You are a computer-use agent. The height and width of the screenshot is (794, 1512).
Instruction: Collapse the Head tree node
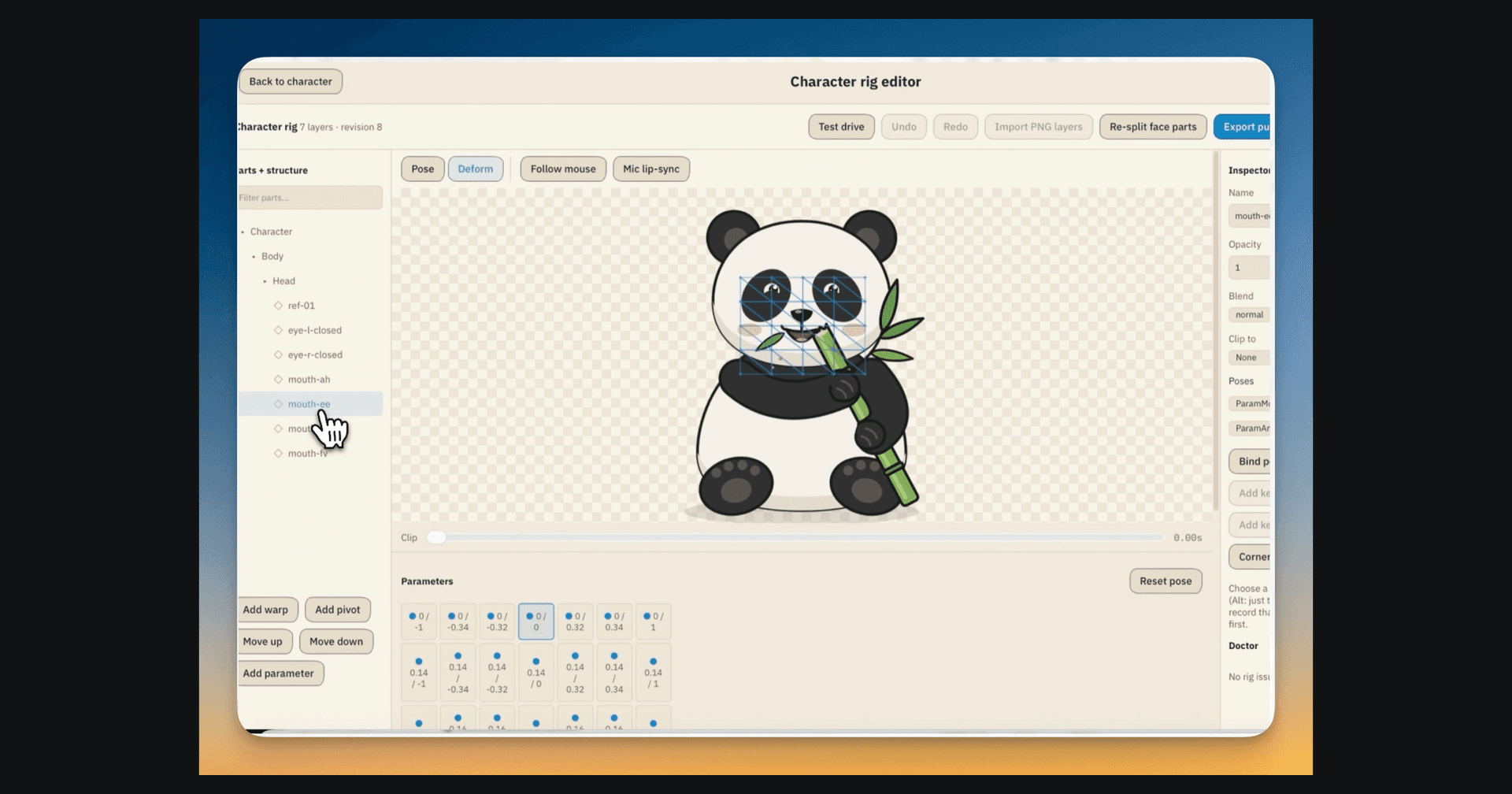pos(265,281)
